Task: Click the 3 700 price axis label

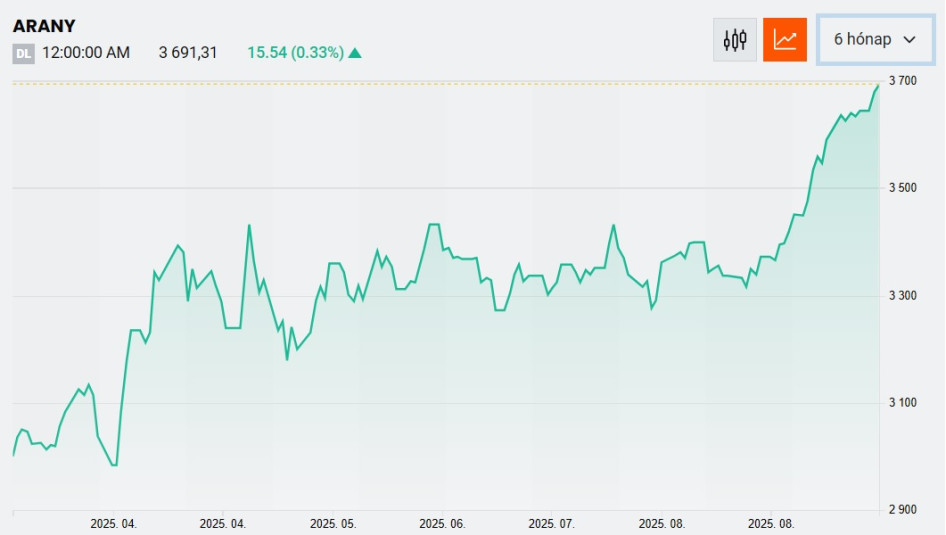Action: pos(903,80)
